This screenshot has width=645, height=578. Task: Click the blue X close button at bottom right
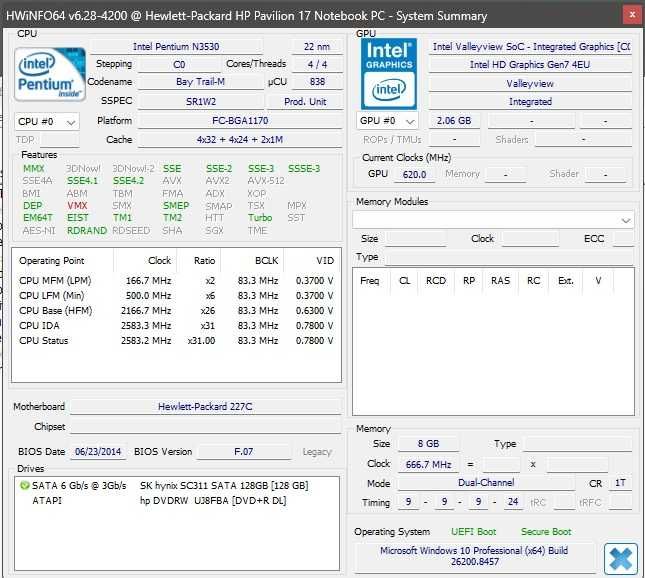(620, 559)
